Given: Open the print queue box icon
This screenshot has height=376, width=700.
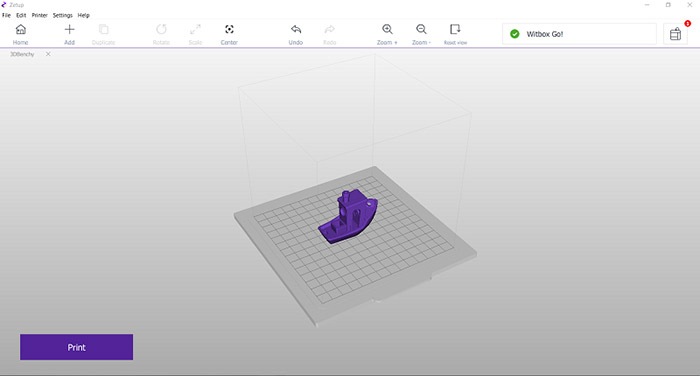Looking at the screenshot, I should point(675,33).
